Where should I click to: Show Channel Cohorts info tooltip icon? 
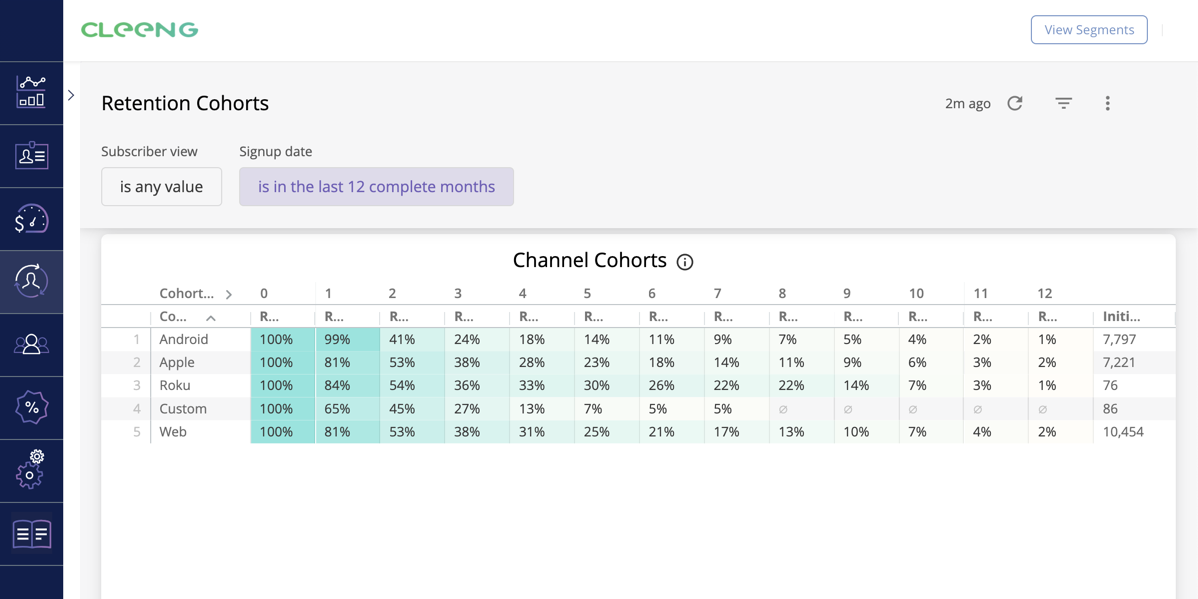coord(685,262)
